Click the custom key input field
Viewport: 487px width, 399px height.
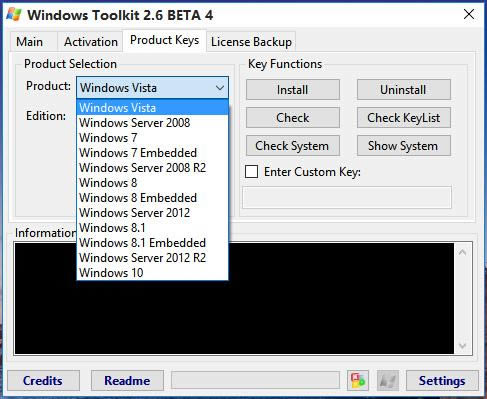[x=347, y=198]
